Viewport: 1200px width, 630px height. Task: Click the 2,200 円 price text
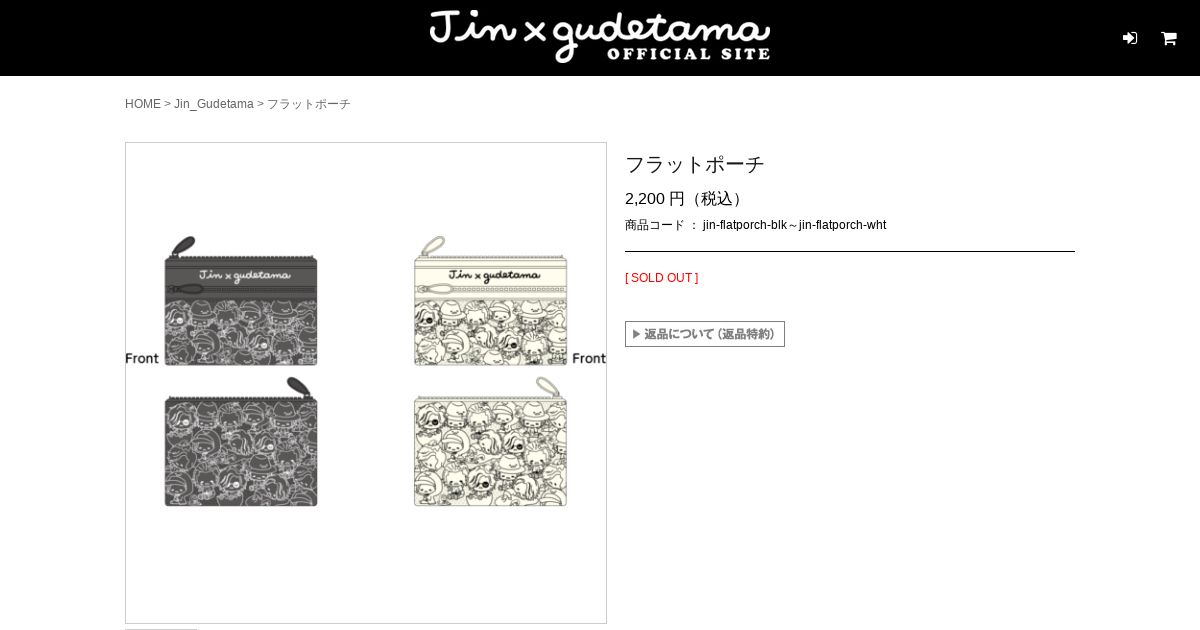coord(655,199)
